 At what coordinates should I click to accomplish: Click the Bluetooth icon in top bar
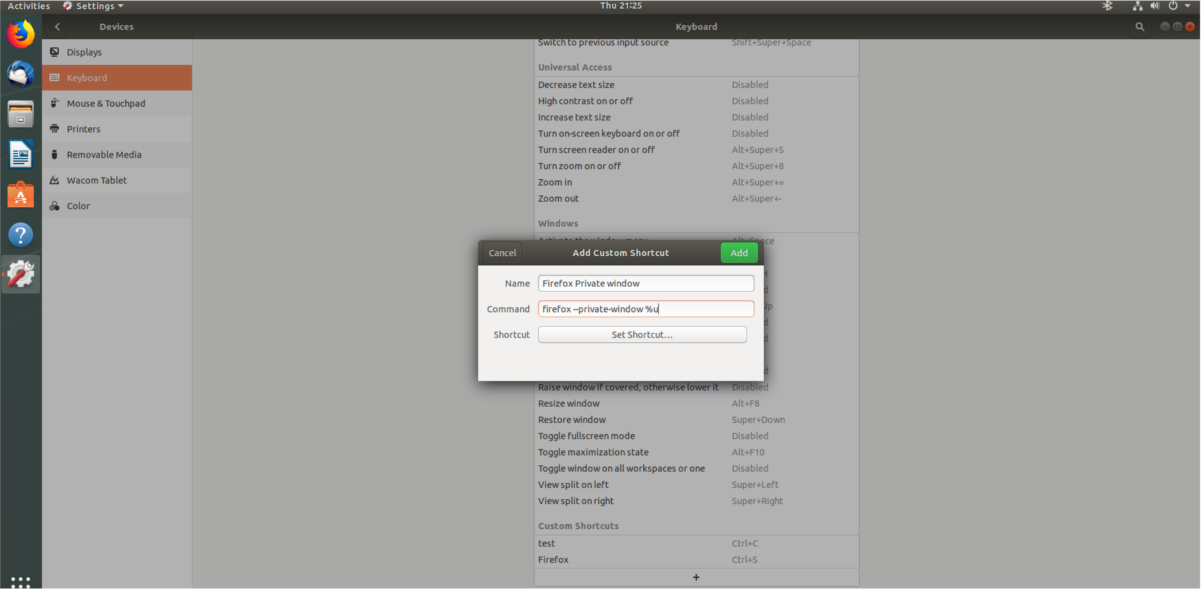(x=1107, y=6)
